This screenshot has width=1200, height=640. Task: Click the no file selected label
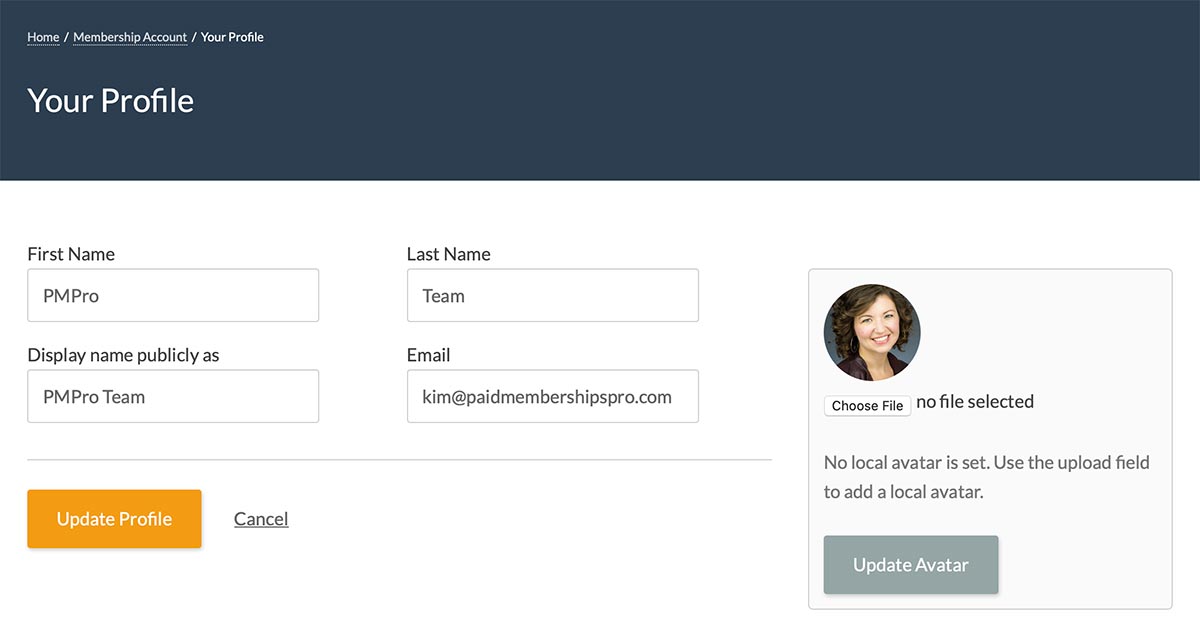pyautogui.click(x=975, y=401)
